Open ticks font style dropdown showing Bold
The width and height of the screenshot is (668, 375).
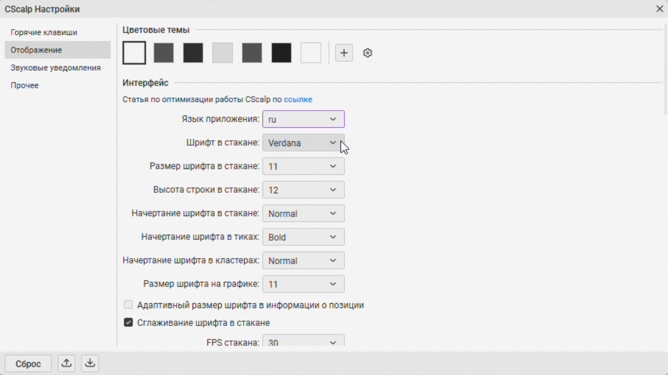click(x=303, y=237)
